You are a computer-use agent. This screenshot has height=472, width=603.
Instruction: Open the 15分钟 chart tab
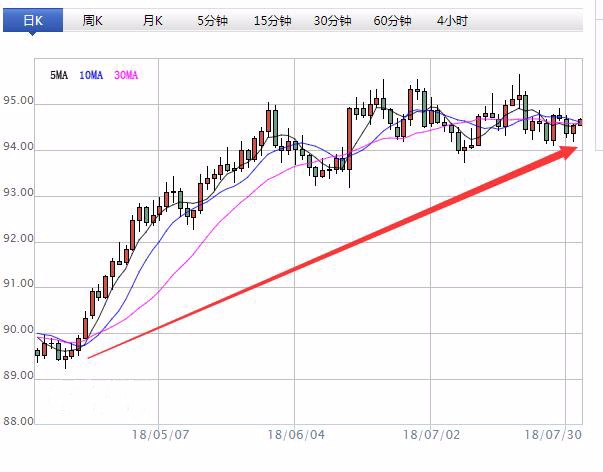point(272,20)
